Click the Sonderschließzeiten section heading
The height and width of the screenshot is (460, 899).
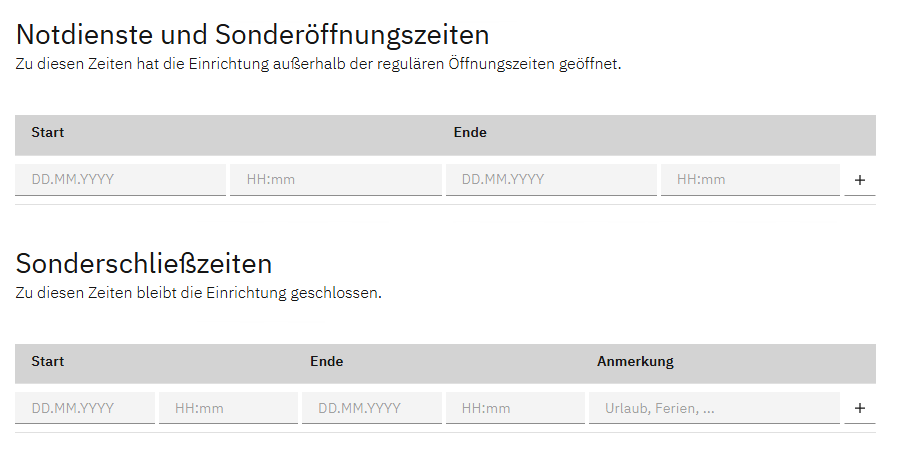(x=144, y=264)
